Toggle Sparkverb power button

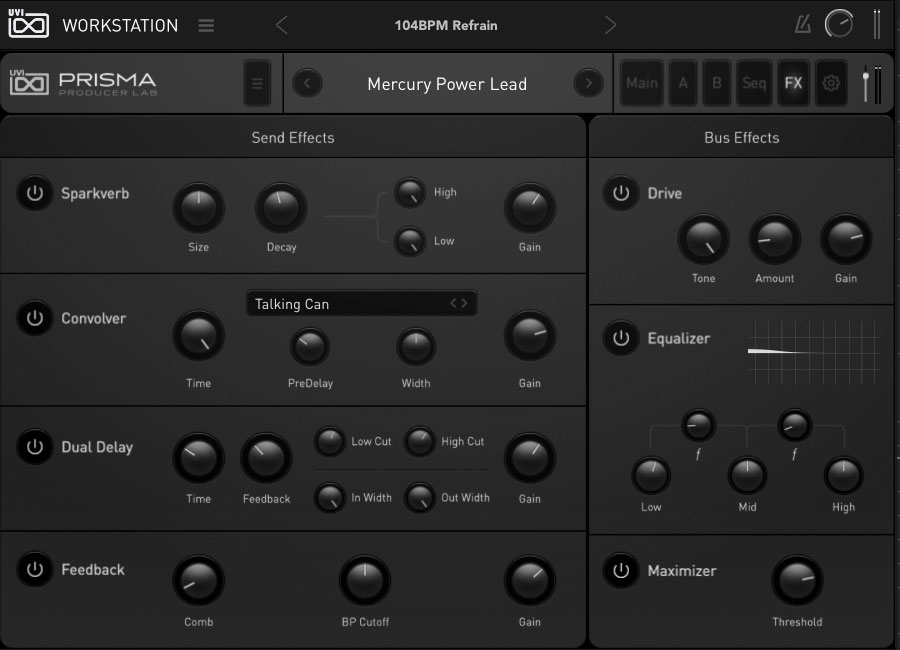pyautogui.click(x=35, y=193)
